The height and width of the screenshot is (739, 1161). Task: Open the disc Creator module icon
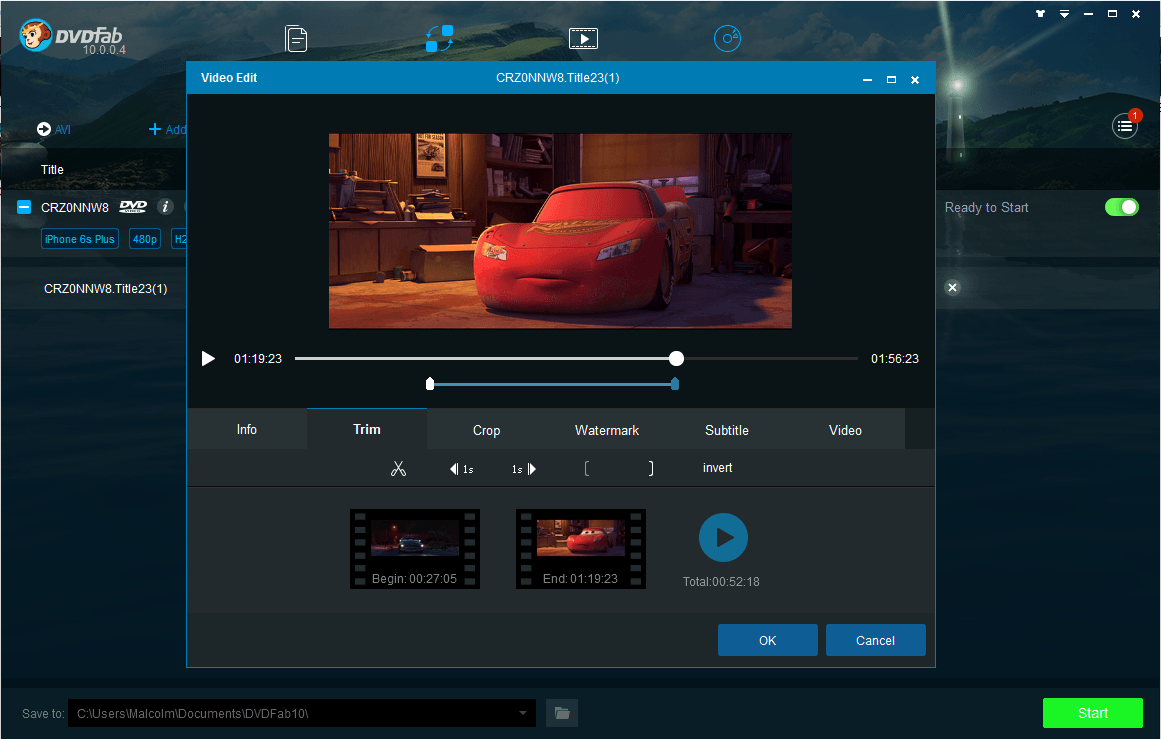pyautogui.click(x=727, y=39)
